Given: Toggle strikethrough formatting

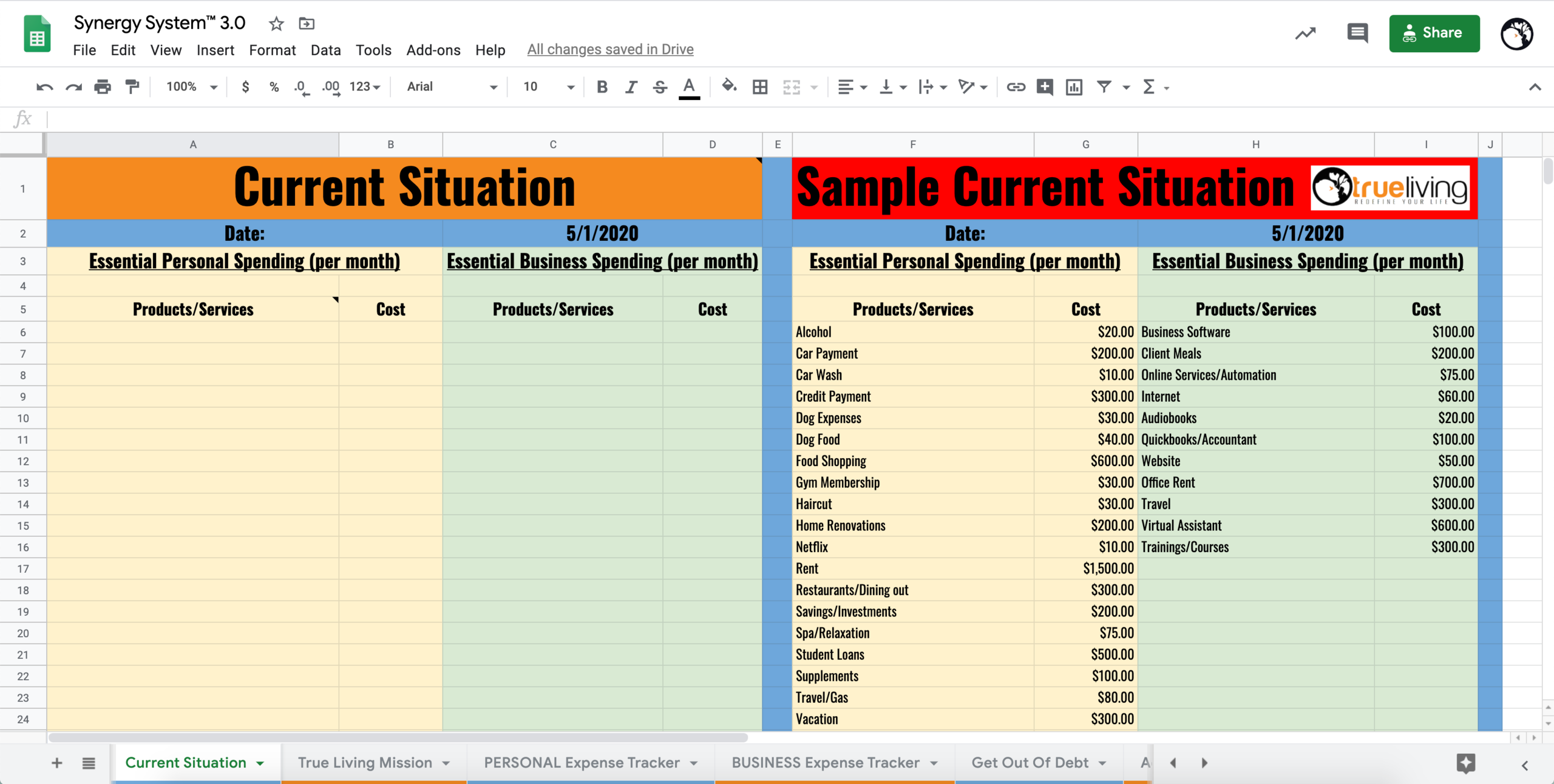Looking at the screenshot, I should click(x=660, y=87).
